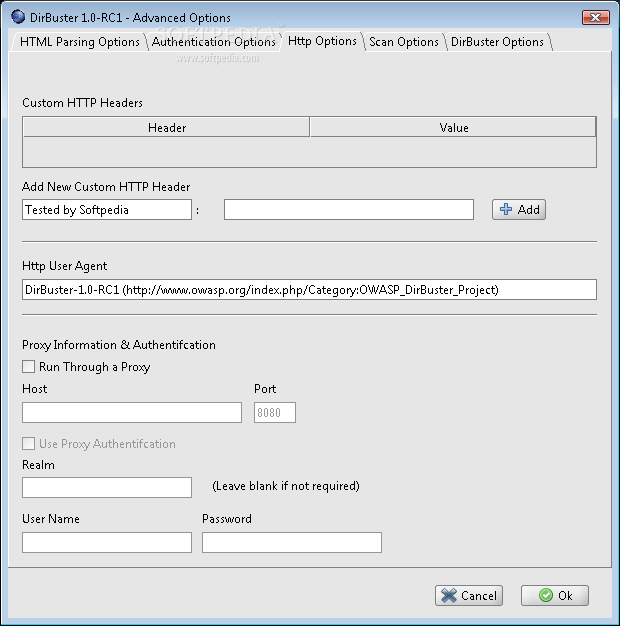Click the Add New Custom HTTP Header label

pyautogui.click(x=106, y=186)
